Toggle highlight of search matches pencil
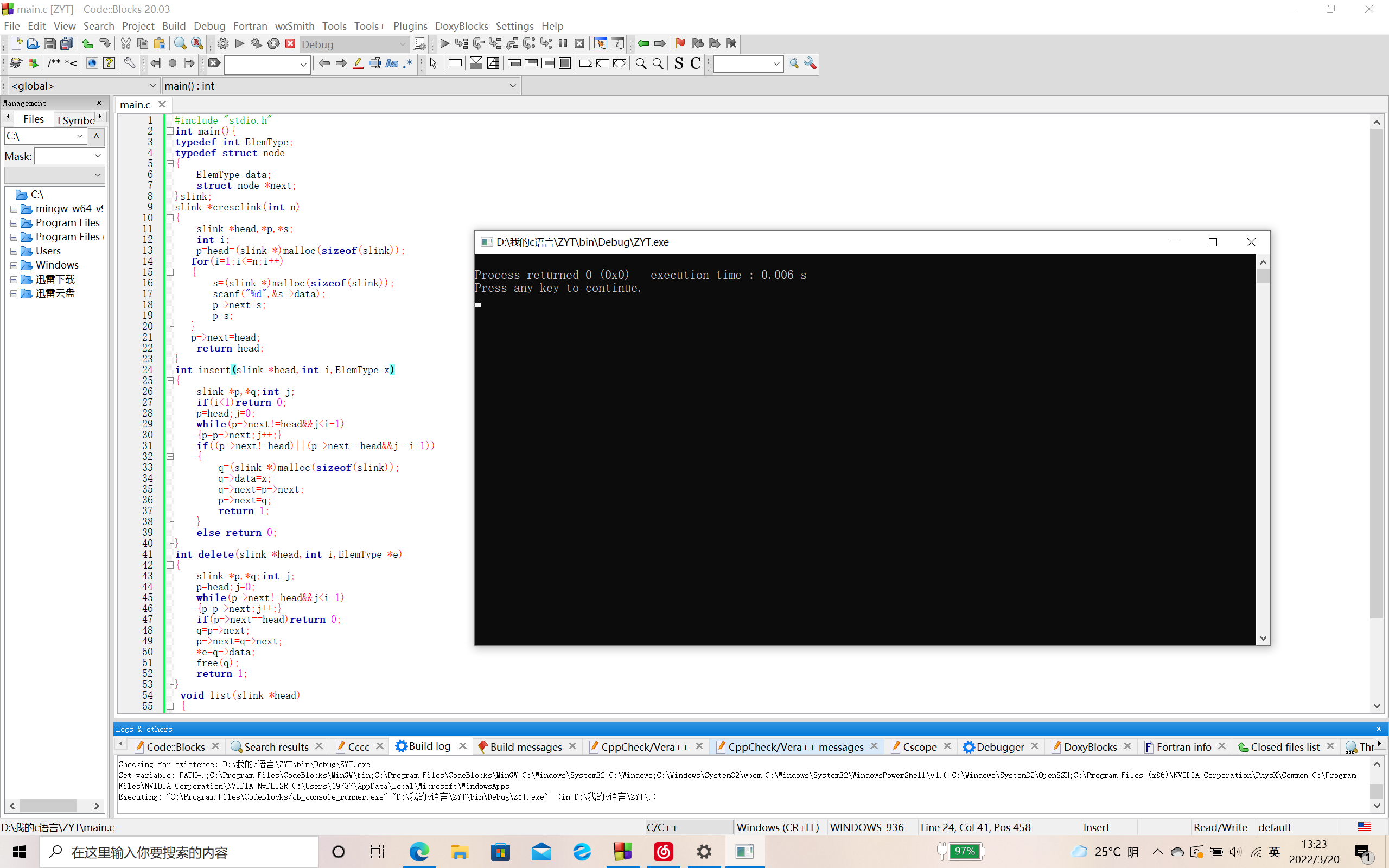Screen dimensions: 1389x868 click(x=358, y=63)
